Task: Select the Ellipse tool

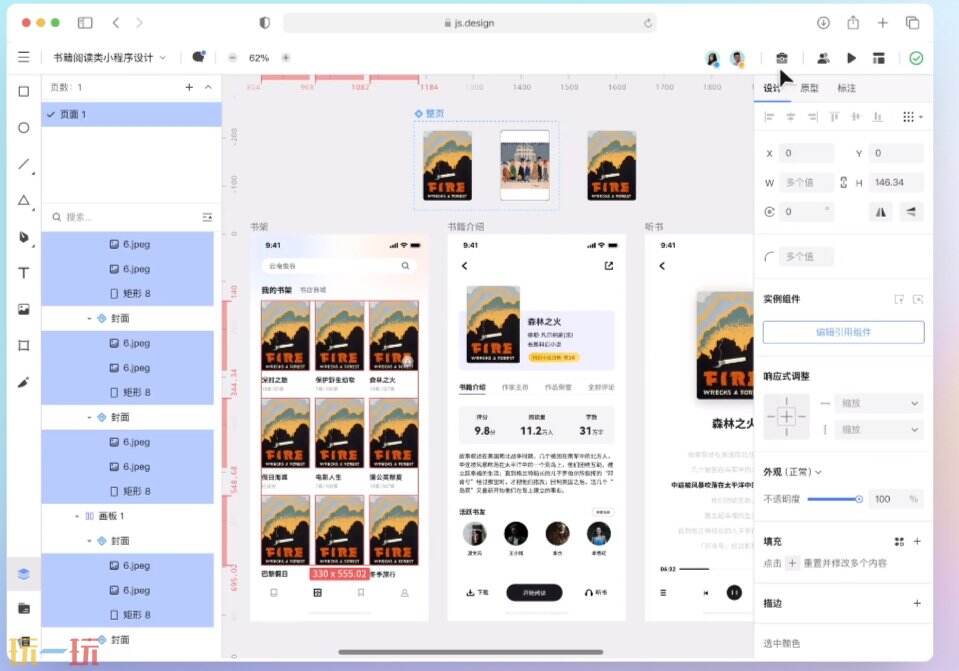Action: coord(24,128)
